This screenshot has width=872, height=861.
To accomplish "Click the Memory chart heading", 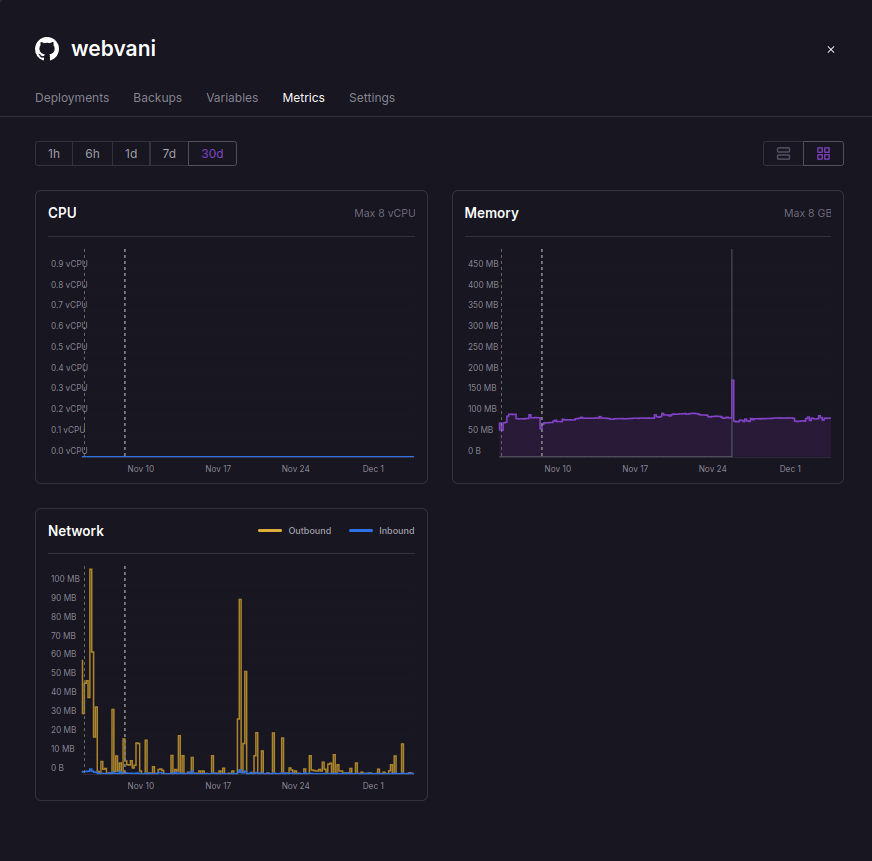I will [x=492, y=213].
